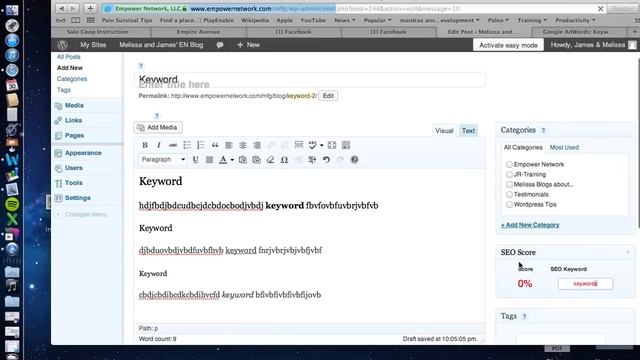640x360 pixels.
Task: Undo the last edit
Action: click(x=326, y=160)
